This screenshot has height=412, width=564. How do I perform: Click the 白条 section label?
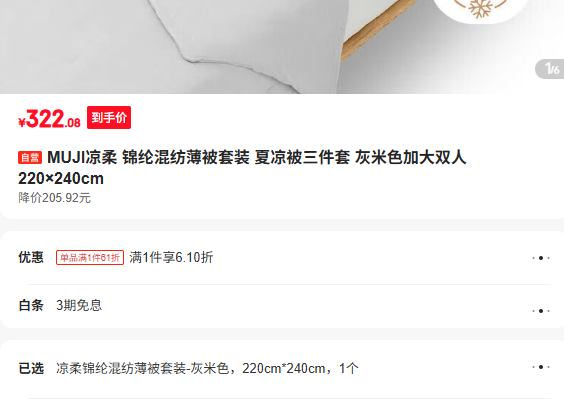(x=31, y=305)
